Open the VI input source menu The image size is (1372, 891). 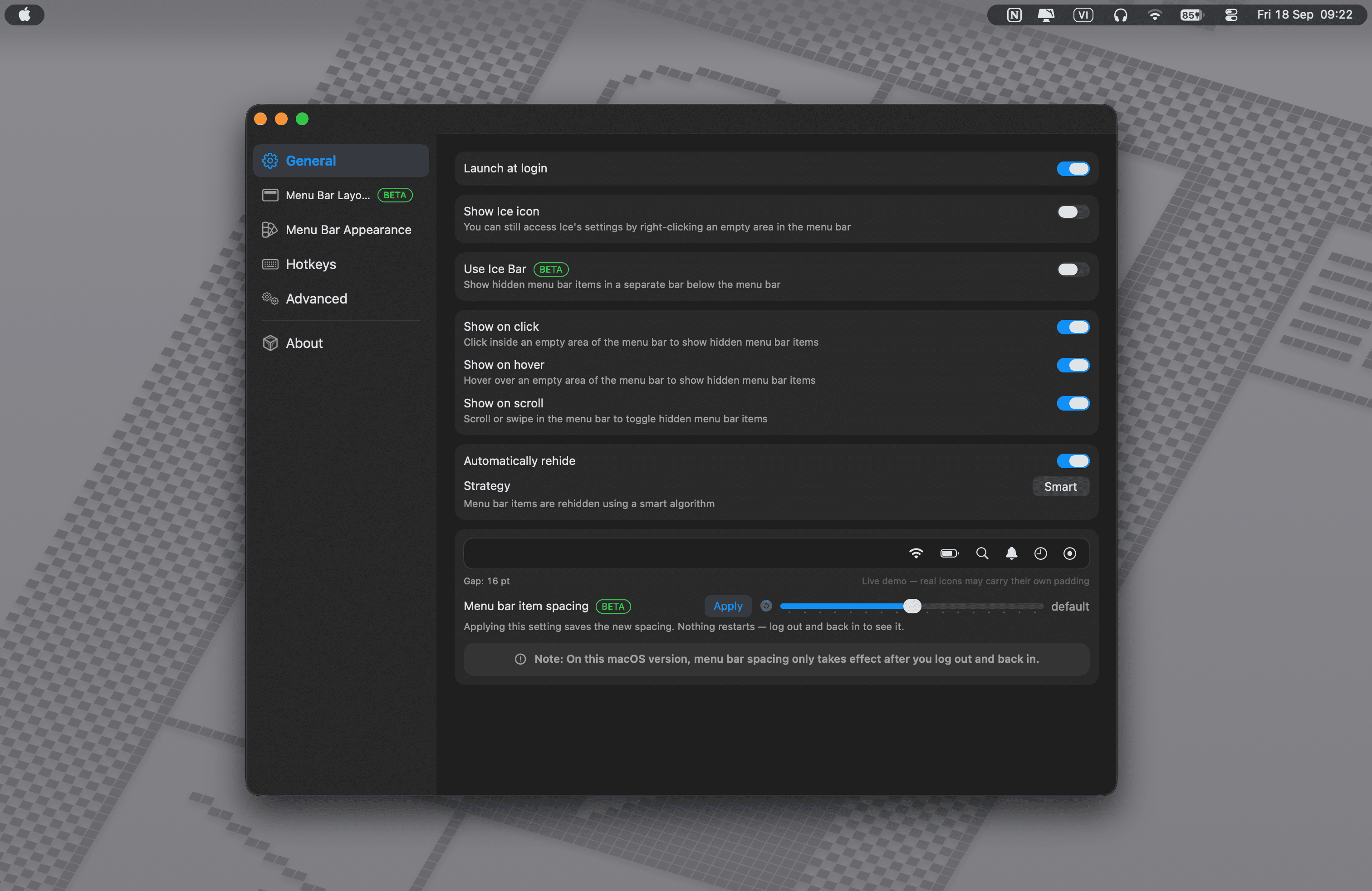pyautogui.click(x=1083, y=15)
